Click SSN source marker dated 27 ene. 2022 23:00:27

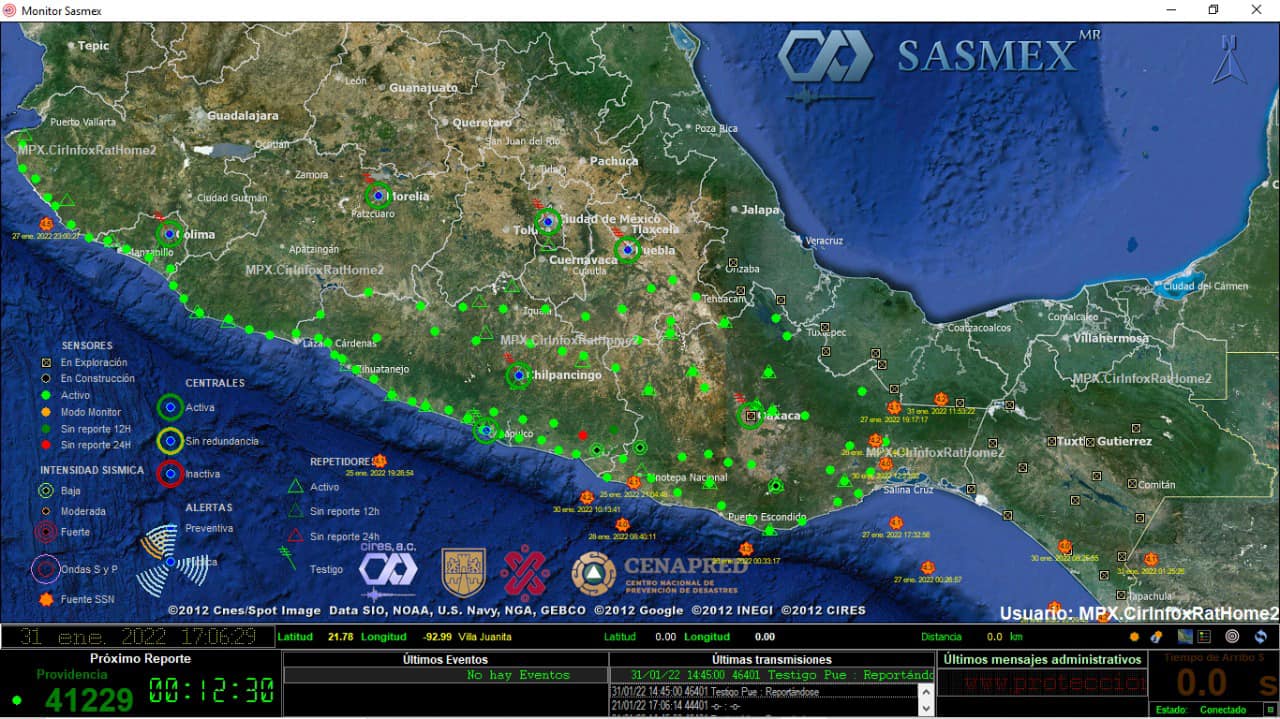[x=46, y=224]
